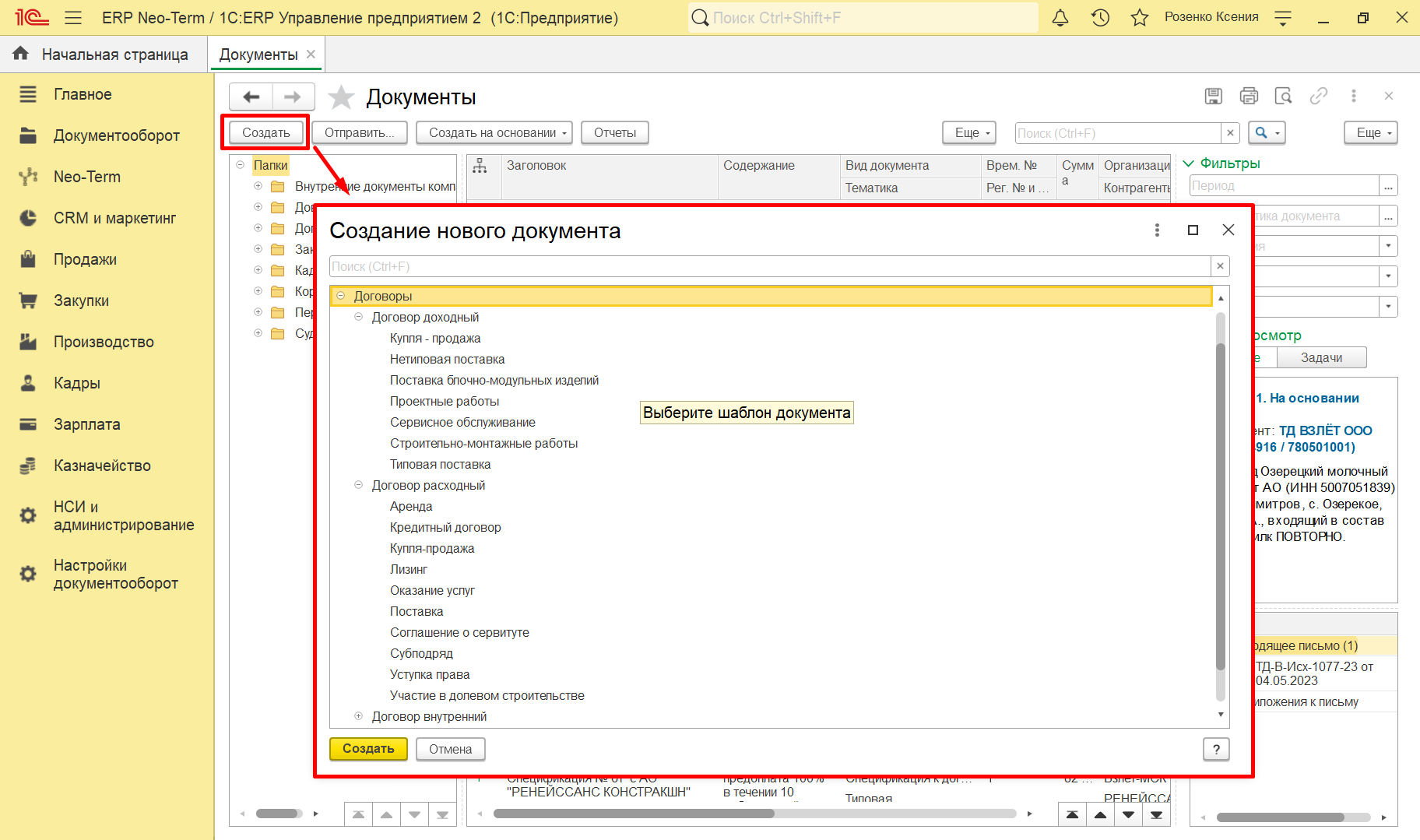Image resolution: width=1420 pixels, height=840 pixels.
Task: Expand the Договор внутренний node
Action: point(358,716)
